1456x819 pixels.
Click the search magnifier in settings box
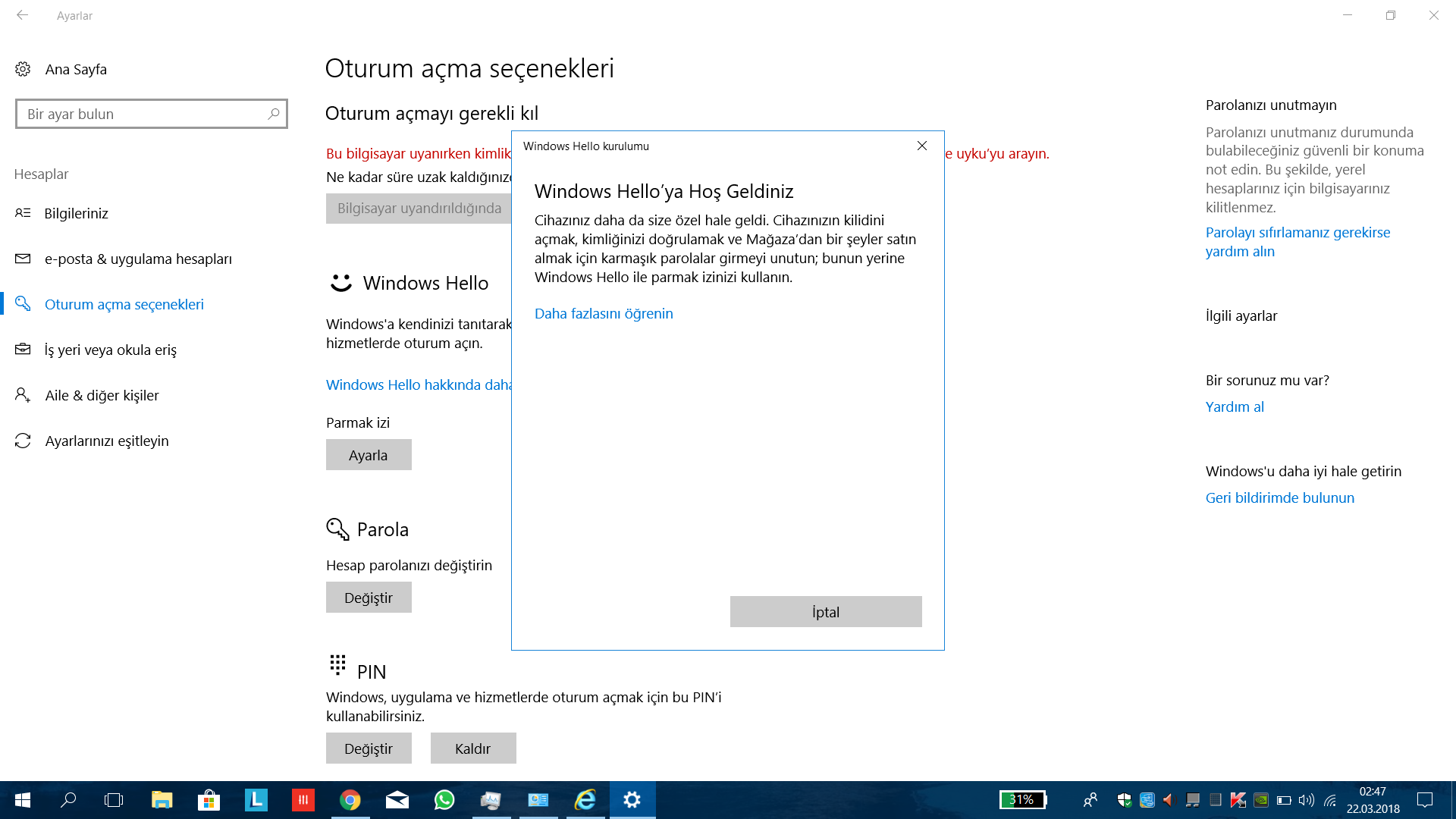click(274, 114)
